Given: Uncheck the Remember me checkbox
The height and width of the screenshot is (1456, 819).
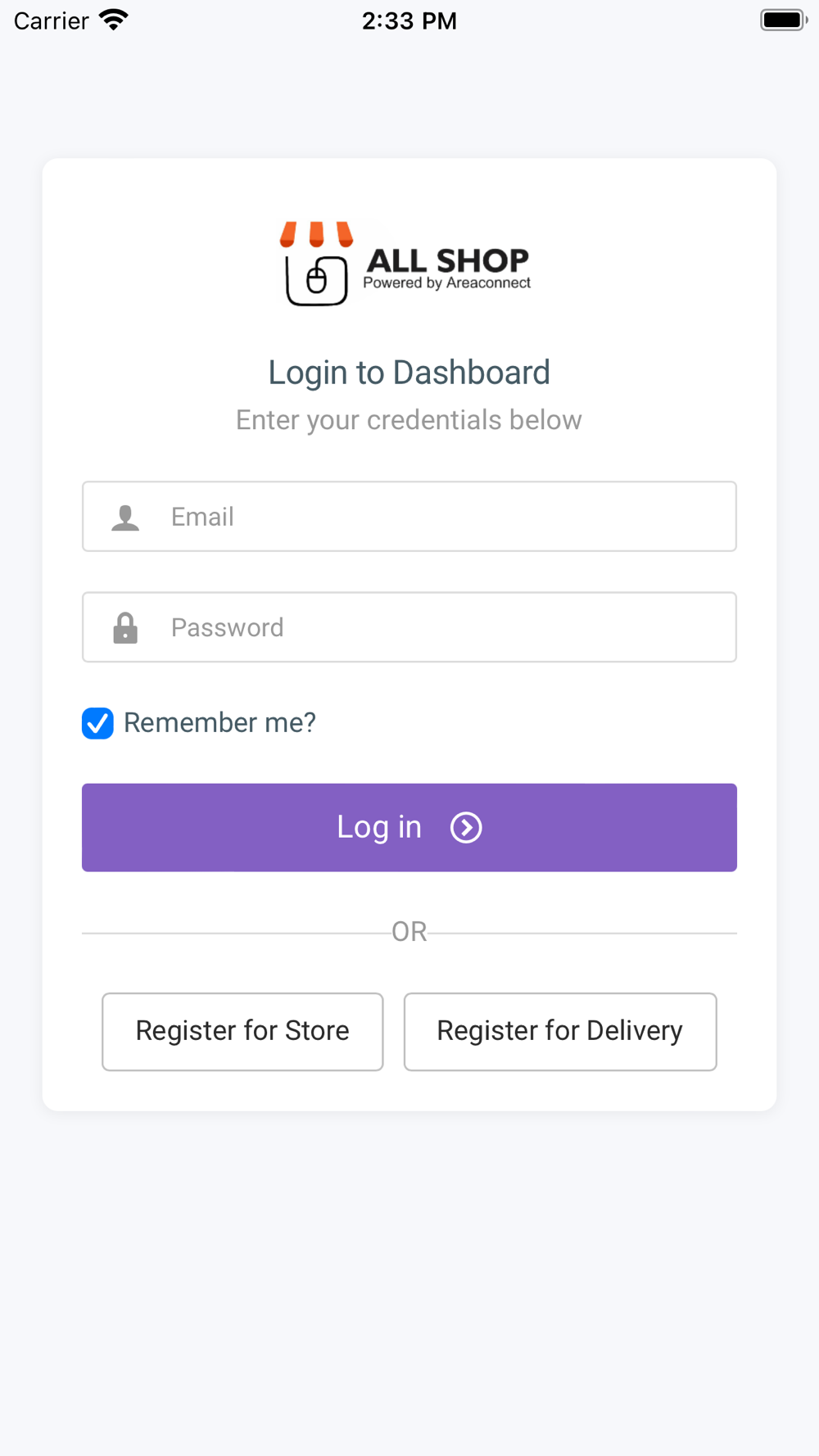Looking at the screenshot, I should pyautogui.click(x=97, y=723).
